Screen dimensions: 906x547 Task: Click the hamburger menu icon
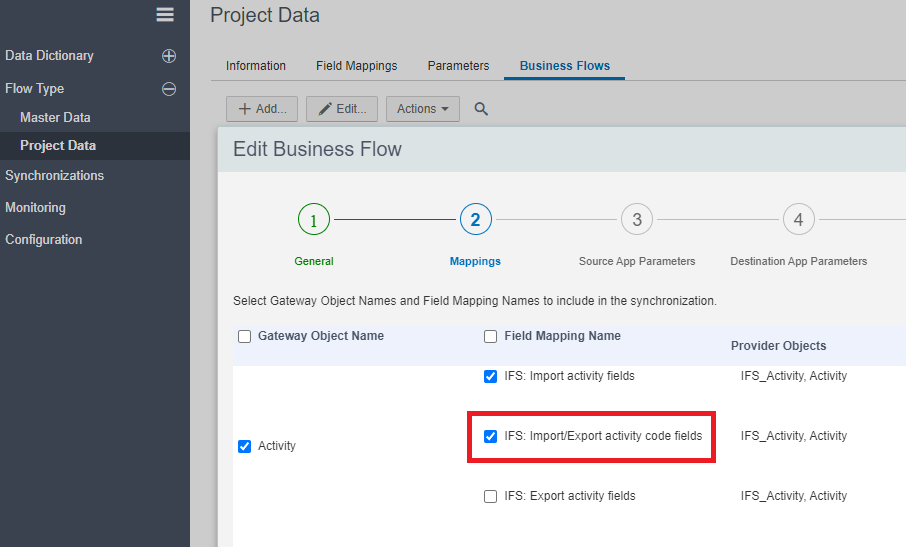click(165, 14)
